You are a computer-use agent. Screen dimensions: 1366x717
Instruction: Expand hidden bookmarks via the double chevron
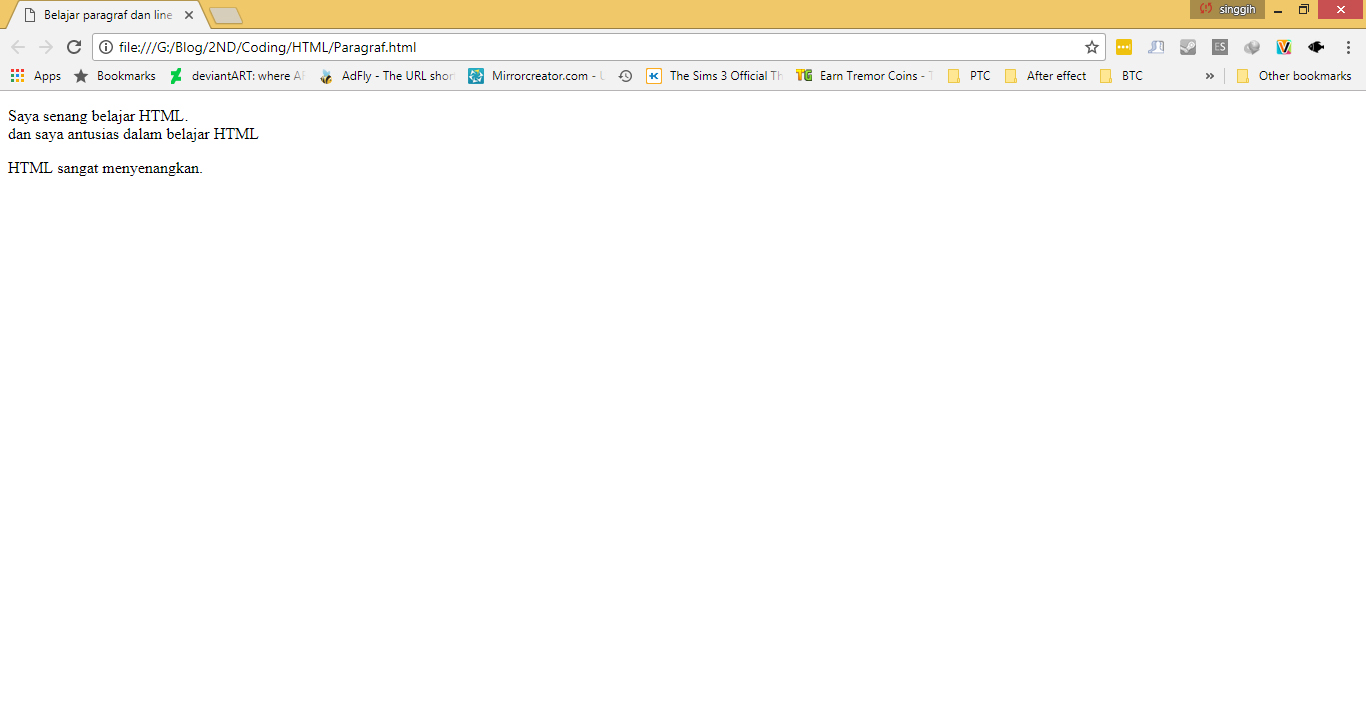coord(1210,75)
